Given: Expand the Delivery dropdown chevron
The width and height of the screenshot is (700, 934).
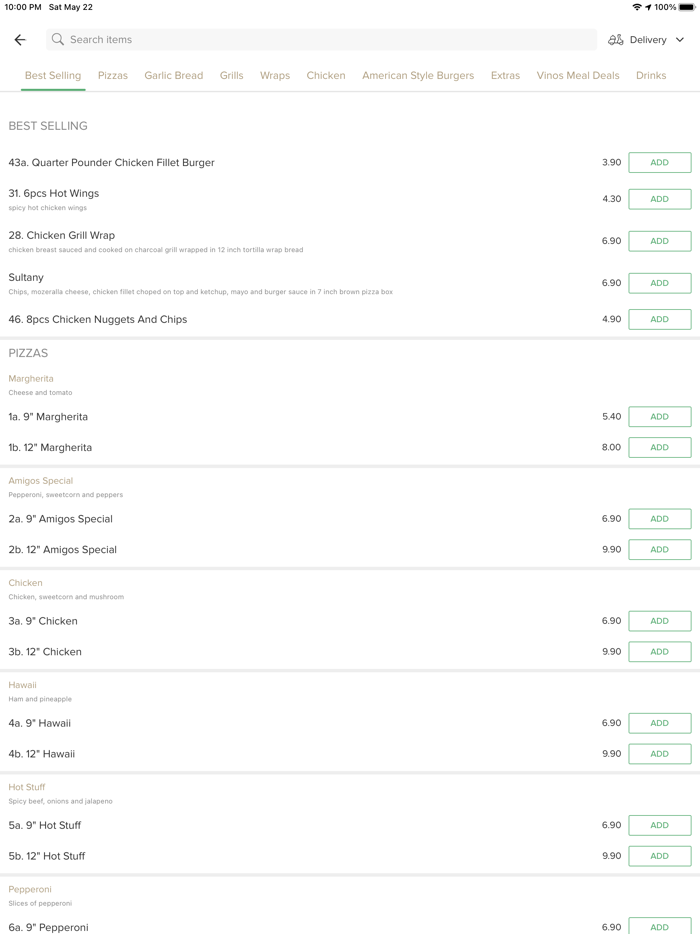Looking at the screenshot, I should point(680,40).
